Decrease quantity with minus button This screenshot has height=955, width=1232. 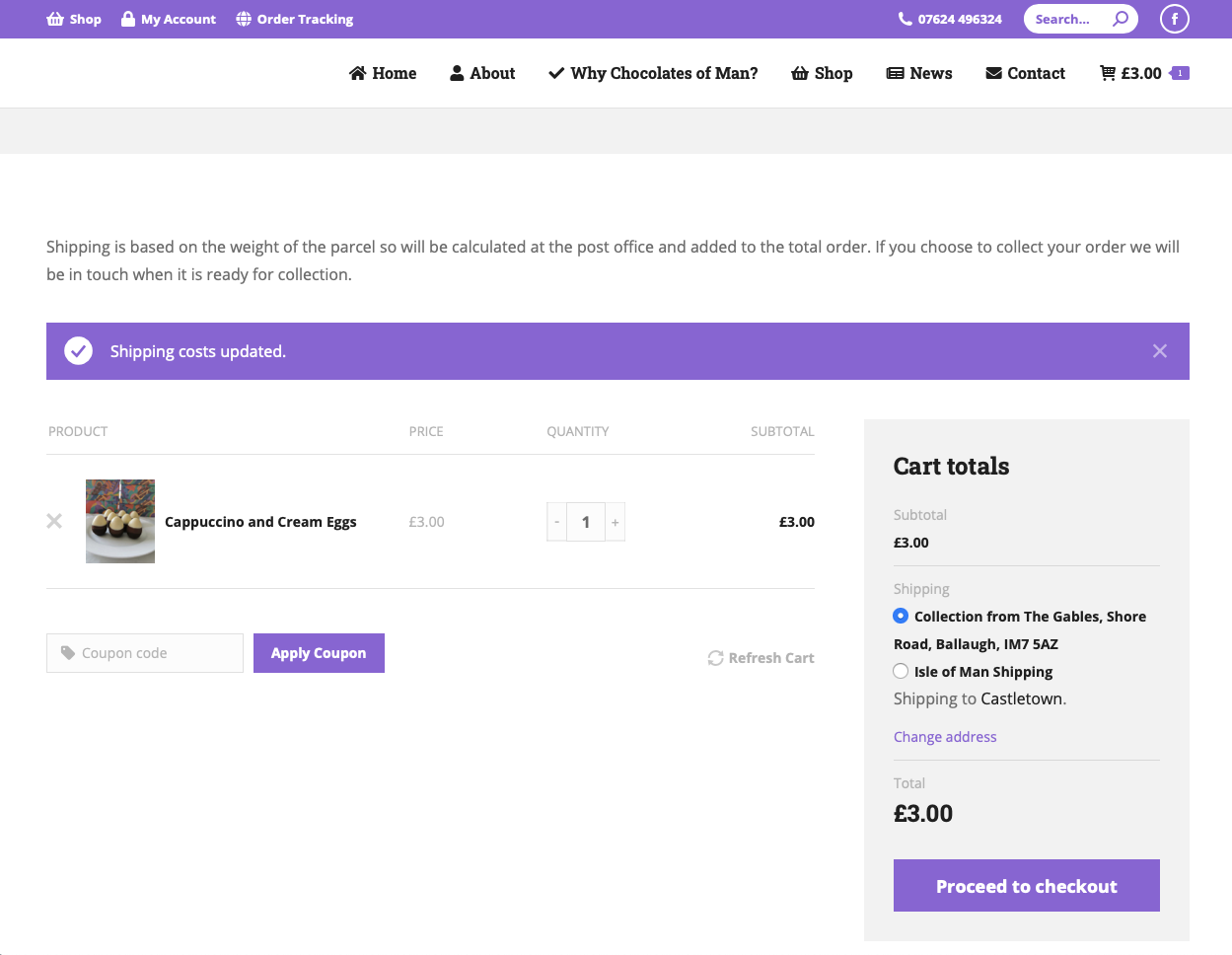tap(557, 522)
